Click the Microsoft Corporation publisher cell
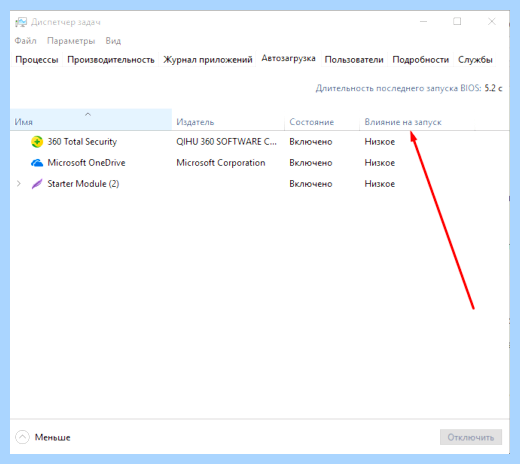Image resolution: width=520 pixels, height=464 pixels. 221,163
